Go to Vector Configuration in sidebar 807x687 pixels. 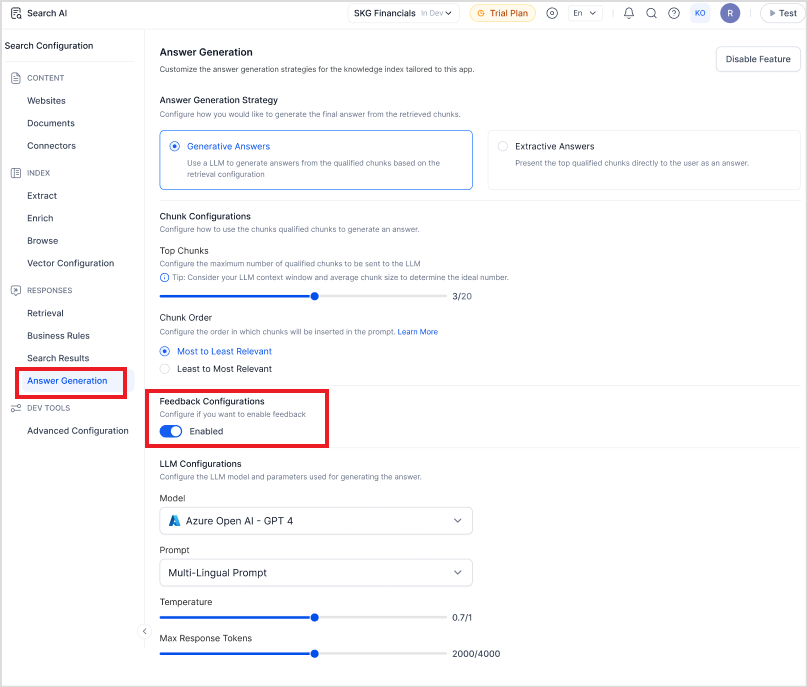click(x=70, y=263)
